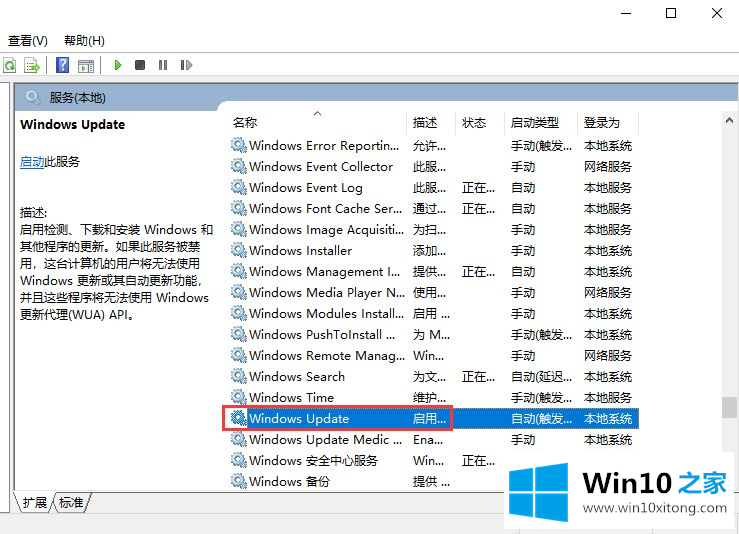The image size is (739, 534).
Task: Click the vertical scrollbar down arrow
Action: (x=729, y=482)
